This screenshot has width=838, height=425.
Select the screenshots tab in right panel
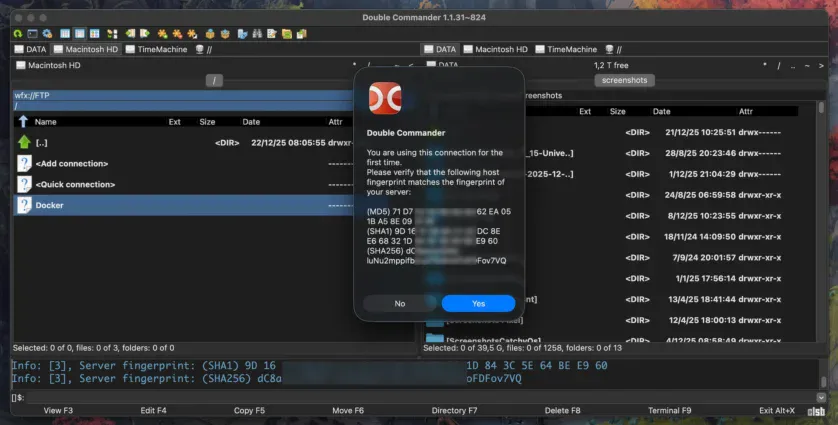(624, 80)
